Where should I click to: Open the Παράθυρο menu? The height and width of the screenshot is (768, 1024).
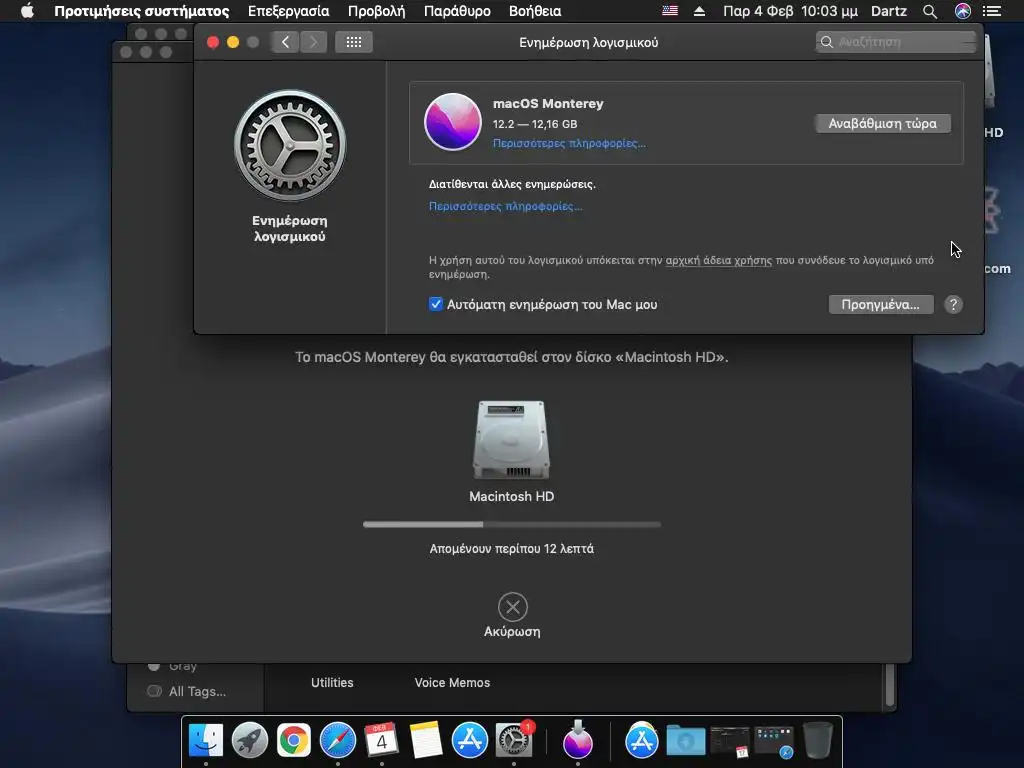pos(457,11)
